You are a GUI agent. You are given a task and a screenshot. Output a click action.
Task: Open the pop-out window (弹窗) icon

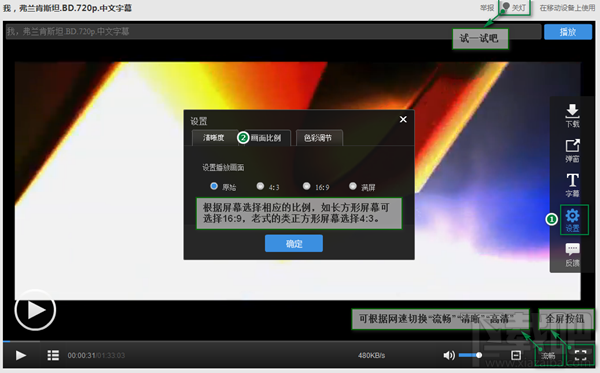click(x=572, y=150)
